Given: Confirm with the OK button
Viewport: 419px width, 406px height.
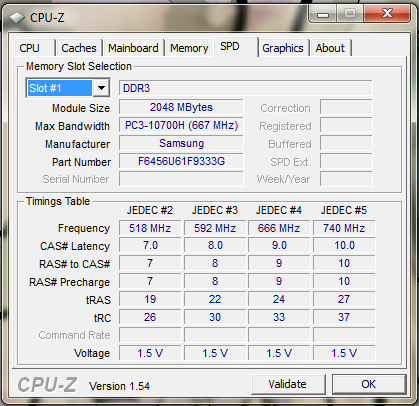Looking at the screenshot, I should tap(369, 384).
